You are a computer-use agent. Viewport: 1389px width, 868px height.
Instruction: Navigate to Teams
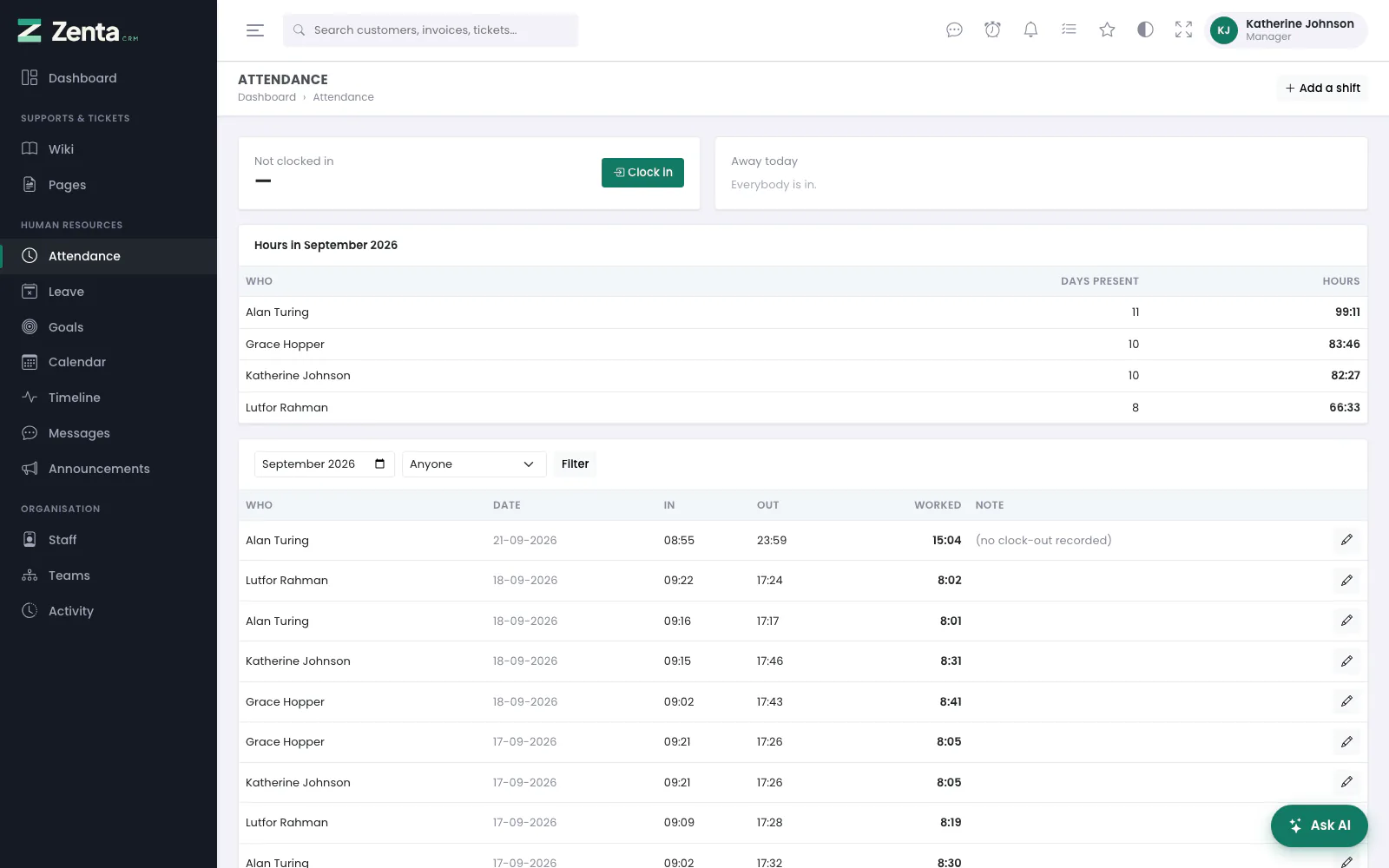[x=109, y=575]
